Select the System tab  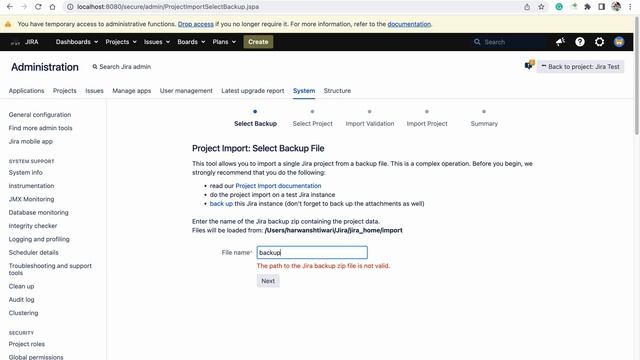coord(304,91)
